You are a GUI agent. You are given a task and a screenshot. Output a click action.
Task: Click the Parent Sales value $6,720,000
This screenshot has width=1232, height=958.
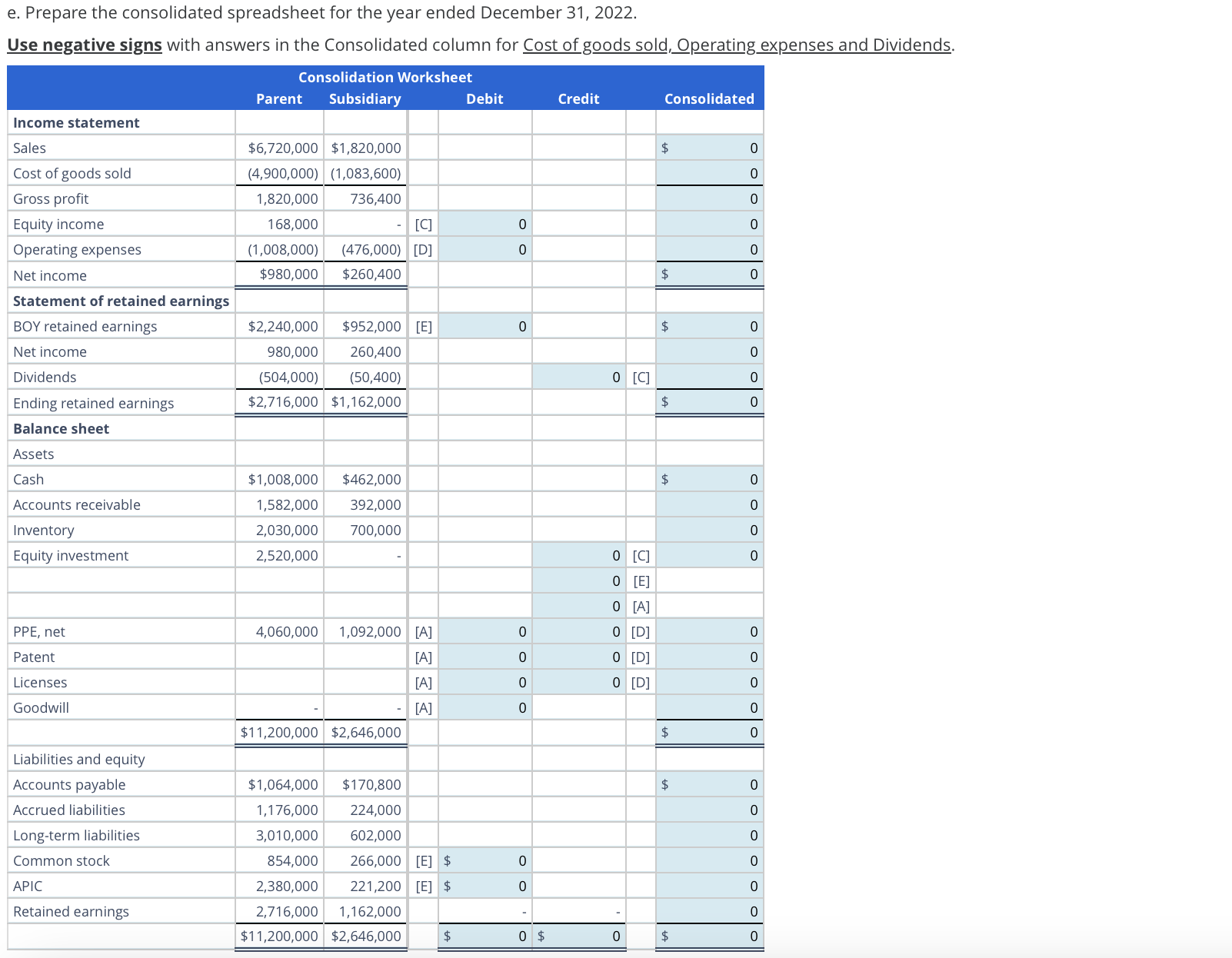coord(283,148)
